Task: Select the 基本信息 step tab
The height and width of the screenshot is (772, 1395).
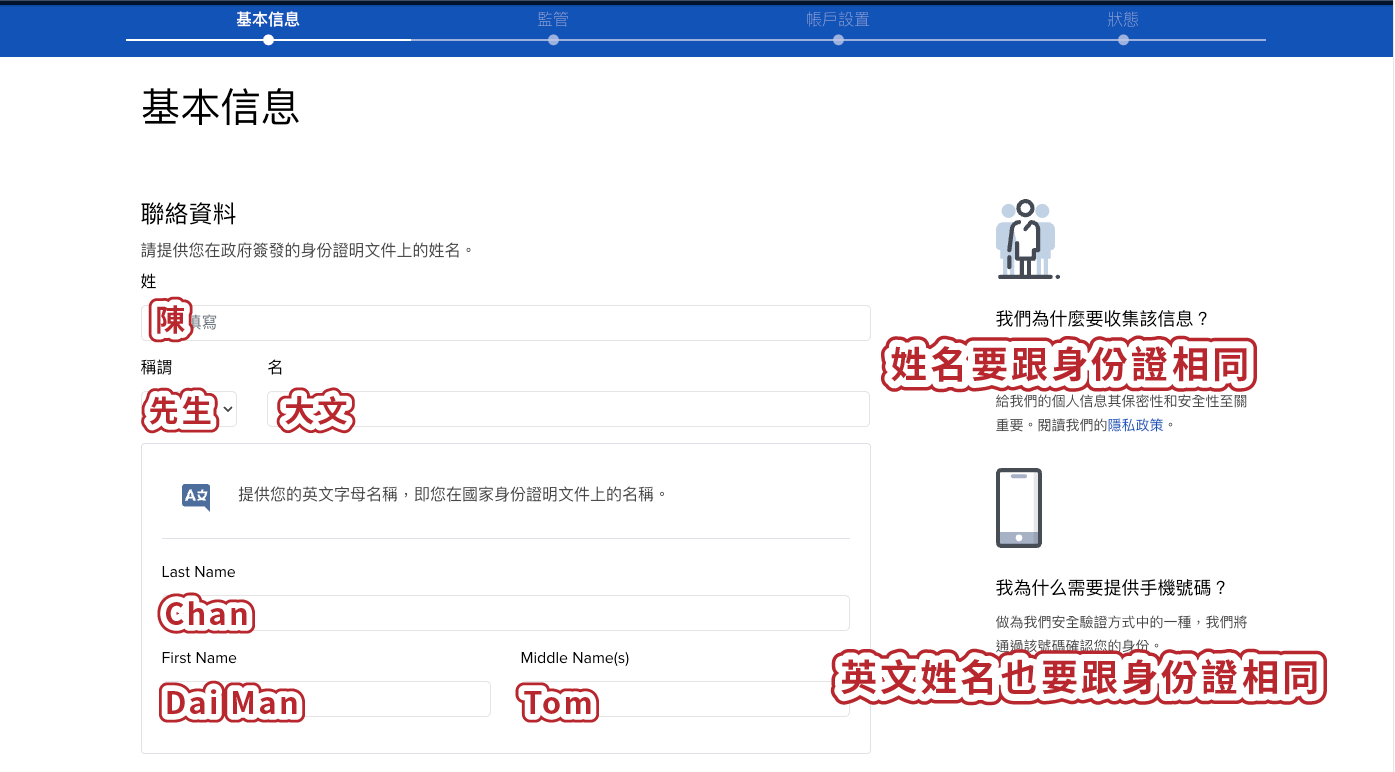Action: point(268,19)
